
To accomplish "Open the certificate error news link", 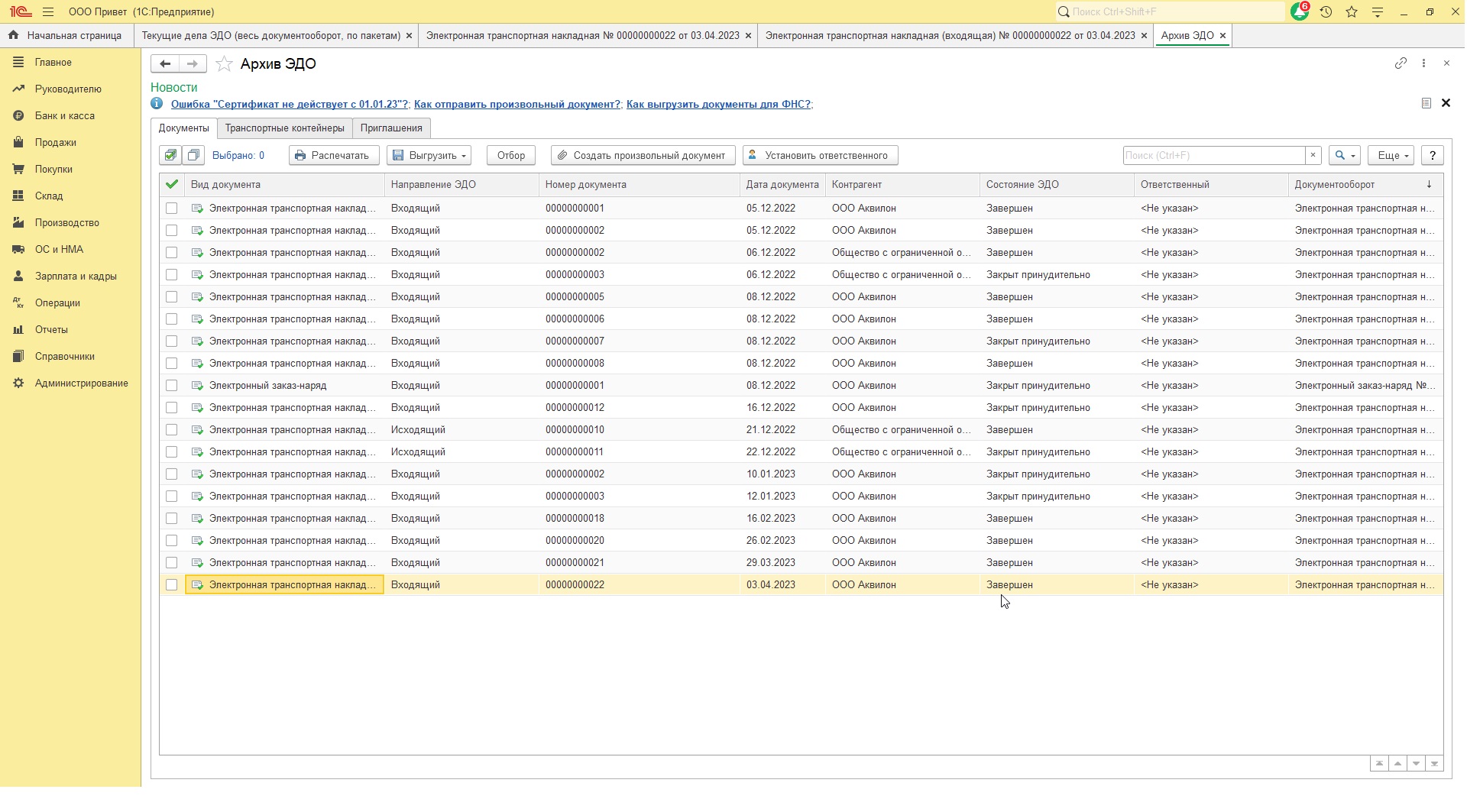I will tap(290, 104).
